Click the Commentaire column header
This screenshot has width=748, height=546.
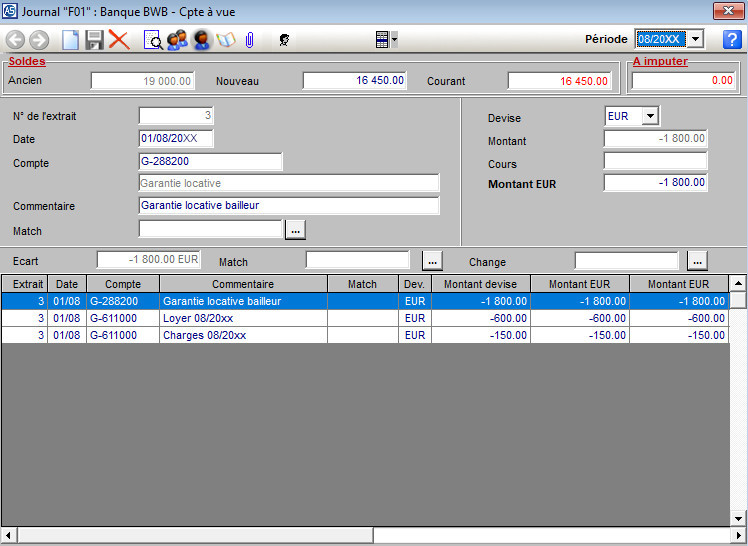tap(243, 284)
